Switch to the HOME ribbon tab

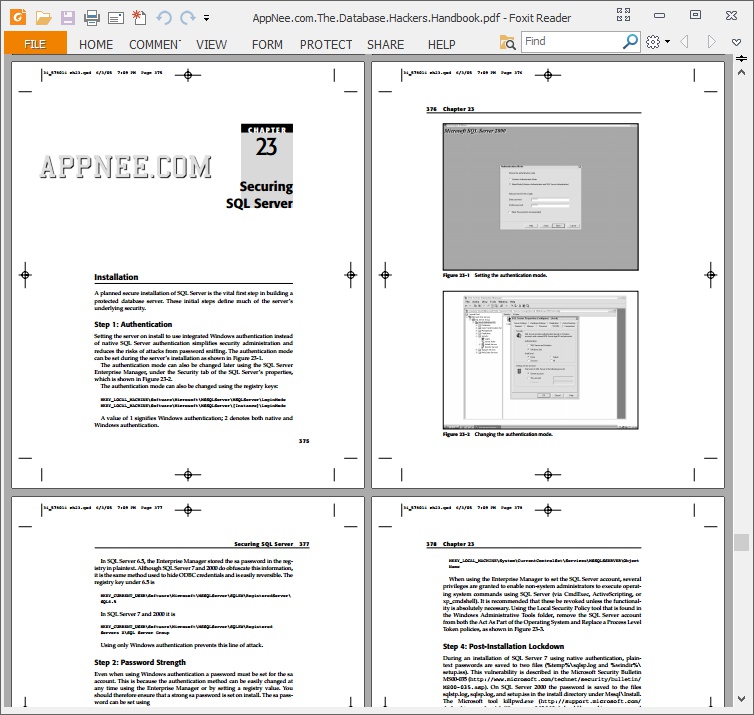96,45
